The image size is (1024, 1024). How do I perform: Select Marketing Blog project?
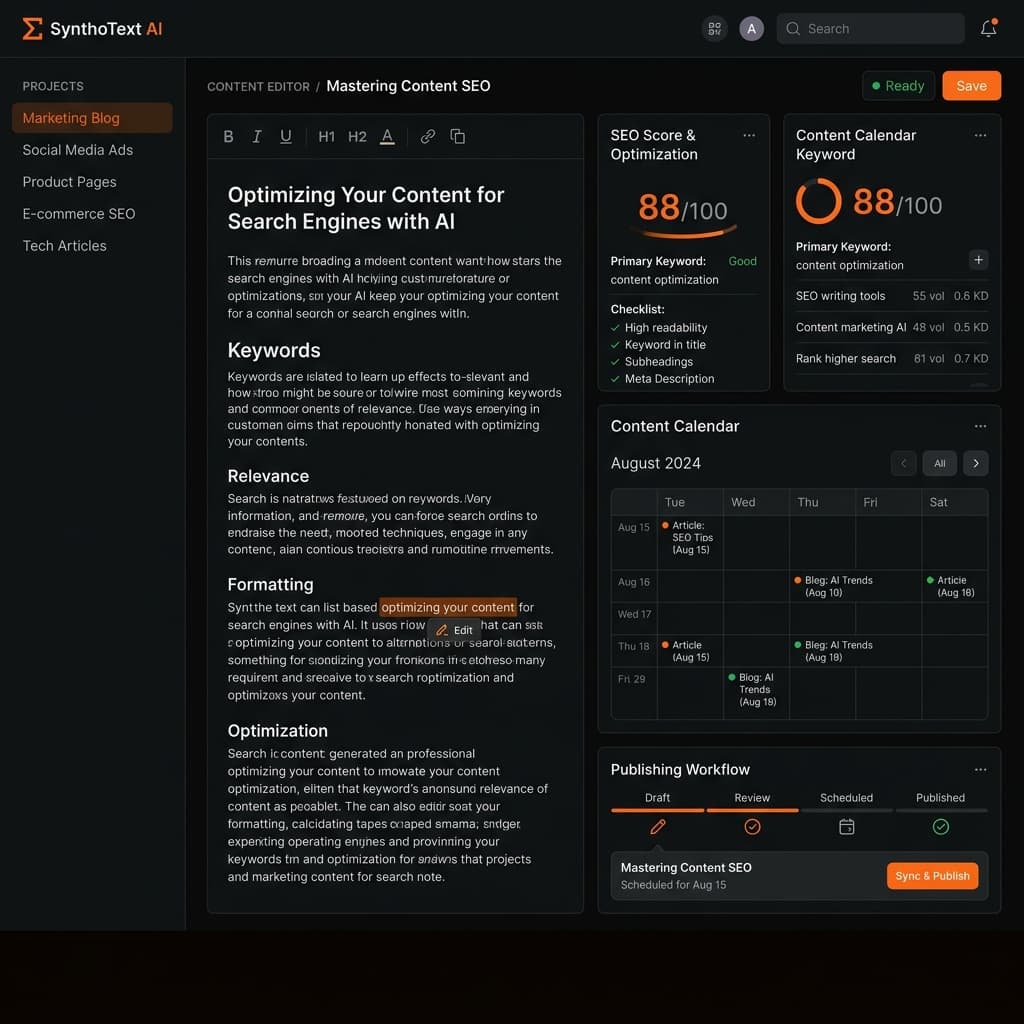point(92,118)
